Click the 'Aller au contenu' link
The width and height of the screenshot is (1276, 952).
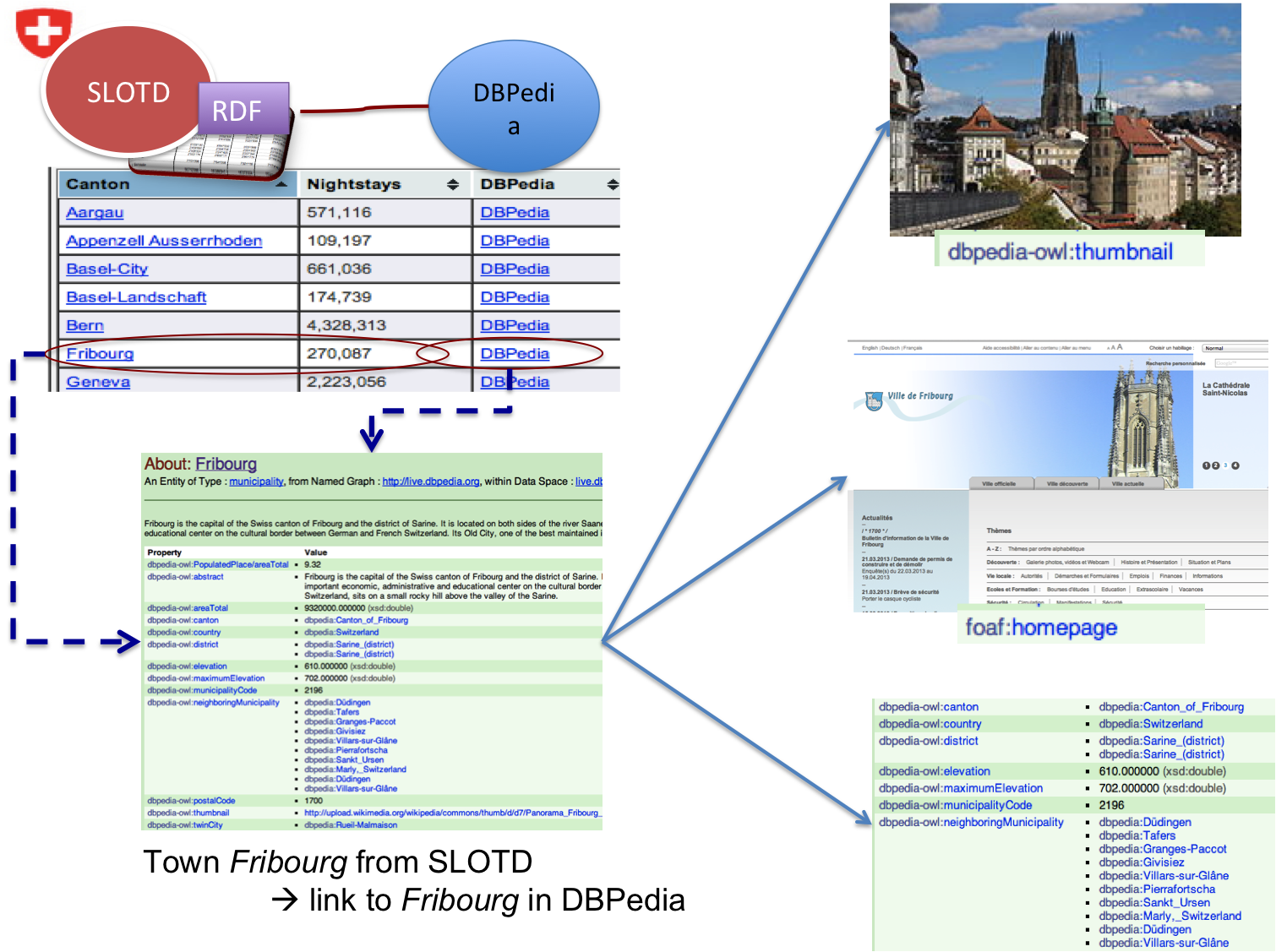(1041, 348)
